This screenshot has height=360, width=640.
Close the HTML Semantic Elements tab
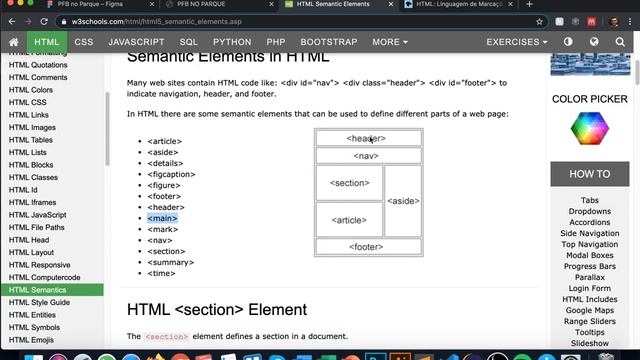pyautogui.click(x=391, y=4)
